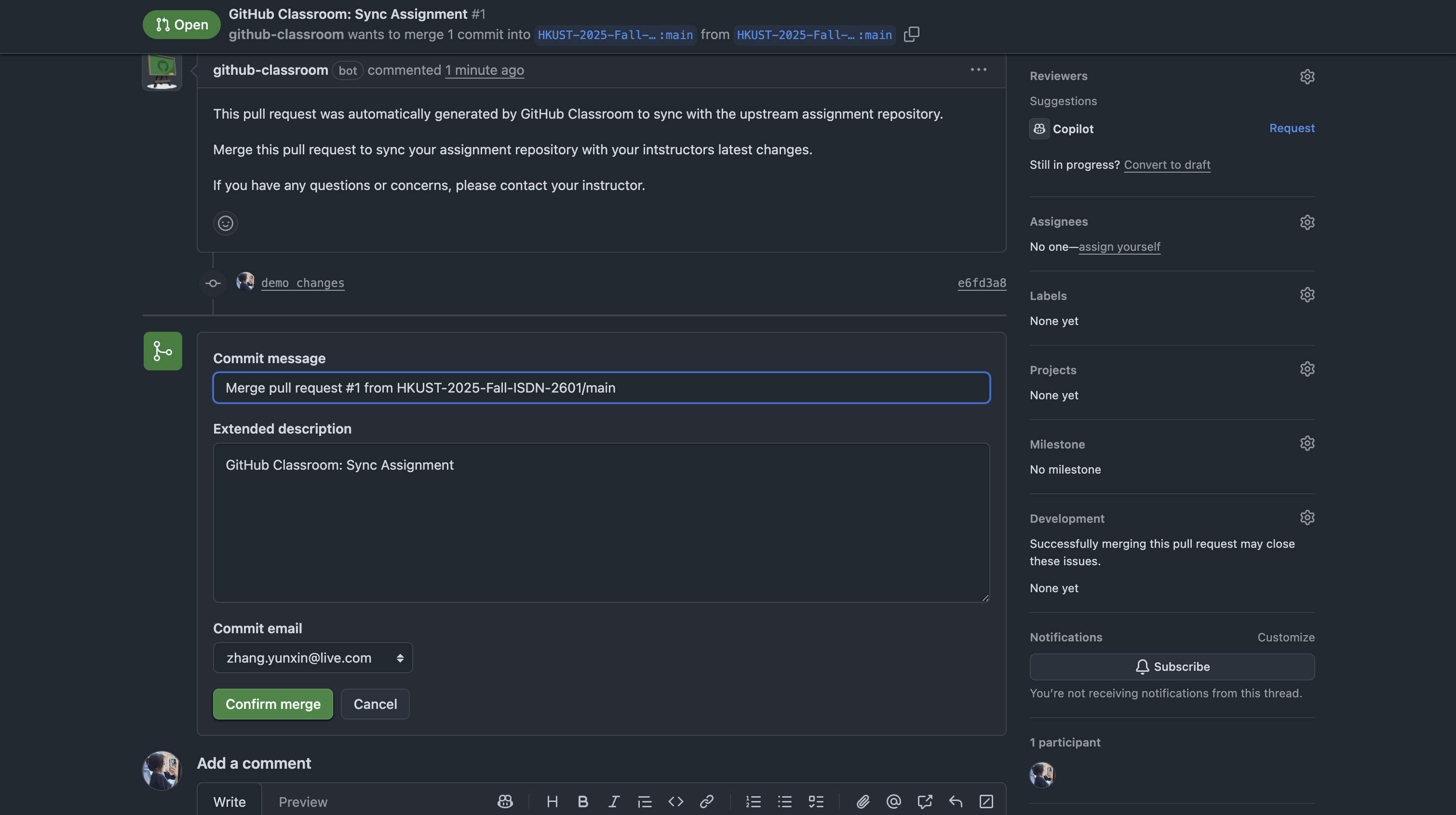1456x815 pixels.
Task: Open the comment's three-dot options menu
Action: pyautogui.click(x=978, y=69)
